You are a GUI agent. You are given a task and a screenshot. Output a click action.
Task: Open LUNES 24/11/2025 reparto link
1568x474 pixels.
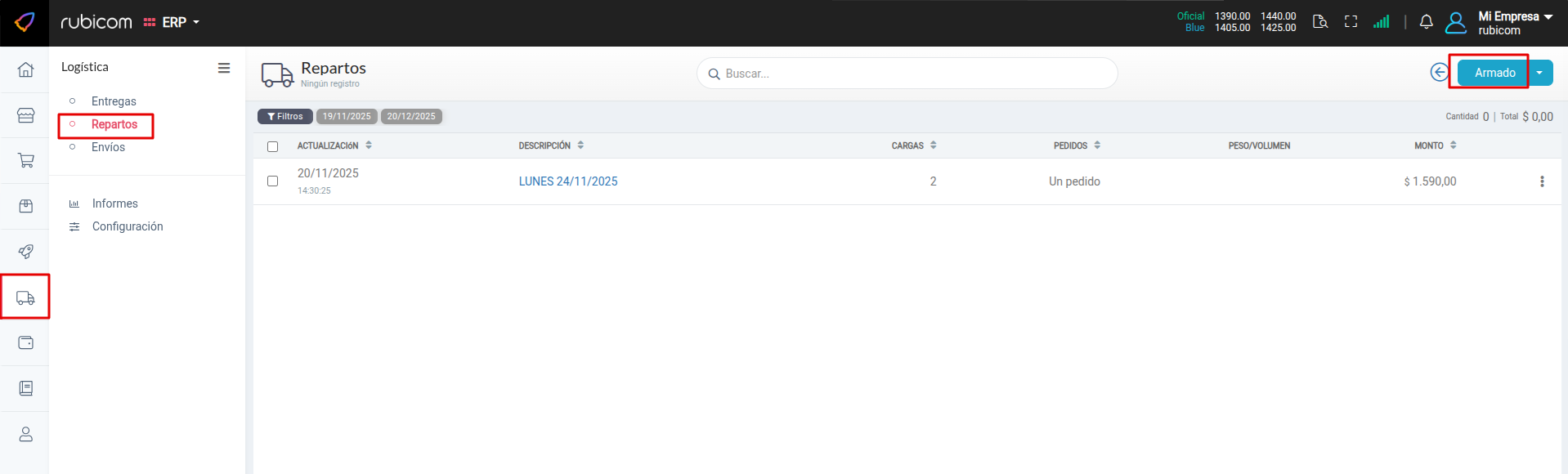point(568,181)
